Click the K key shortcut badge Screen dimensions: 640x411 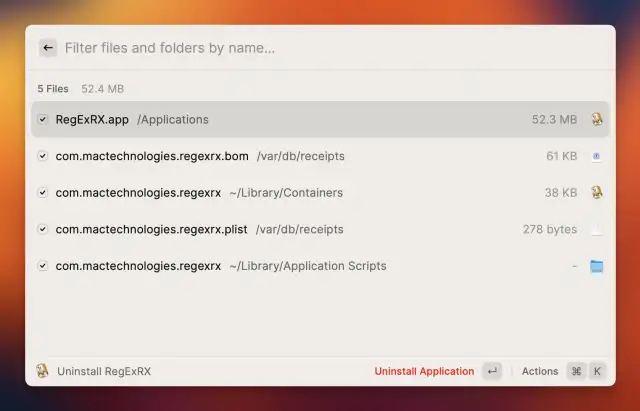597,371
